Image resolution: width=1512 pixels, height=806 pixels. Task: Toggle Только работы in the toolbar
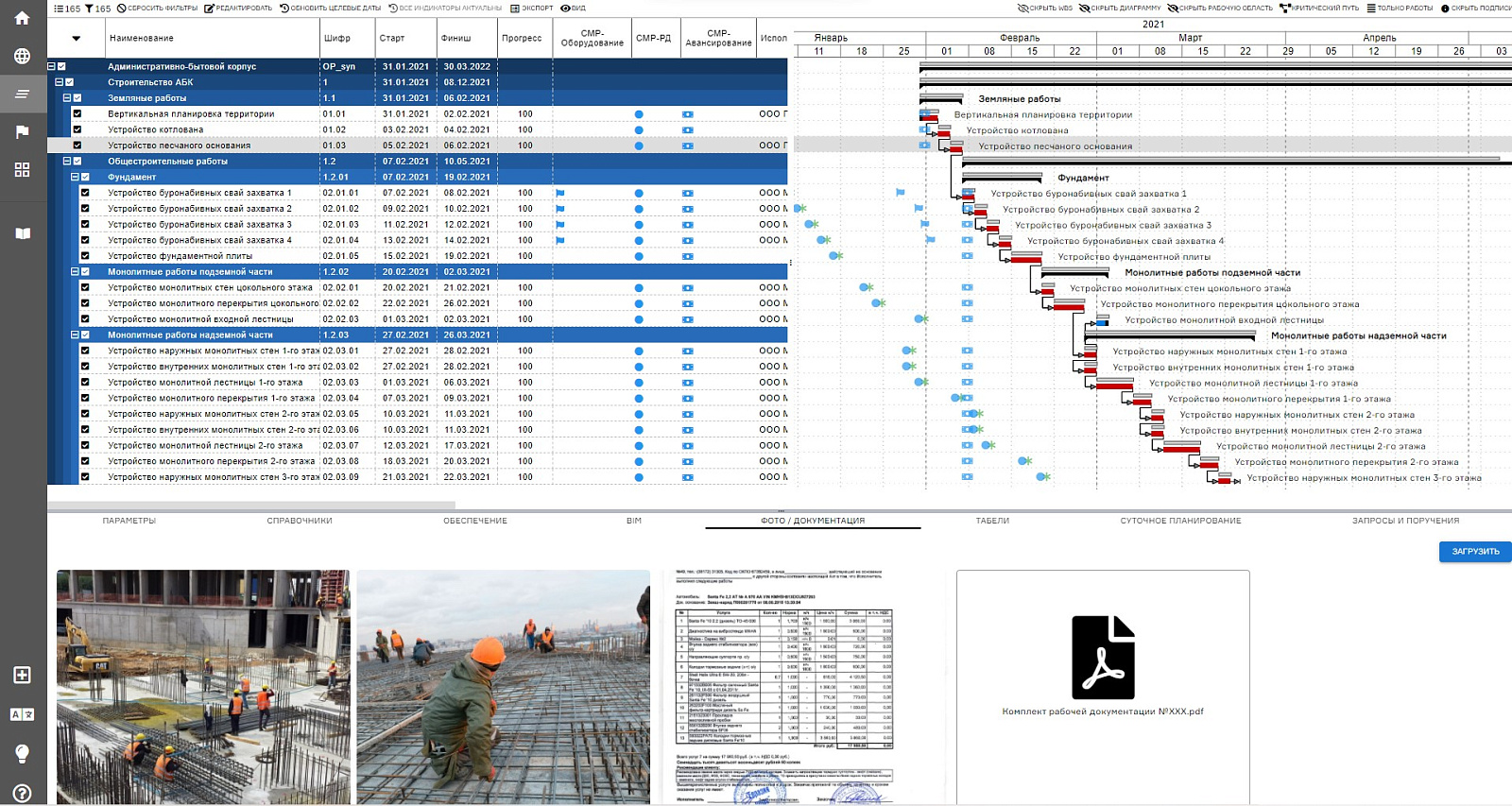click(1400, 9)
